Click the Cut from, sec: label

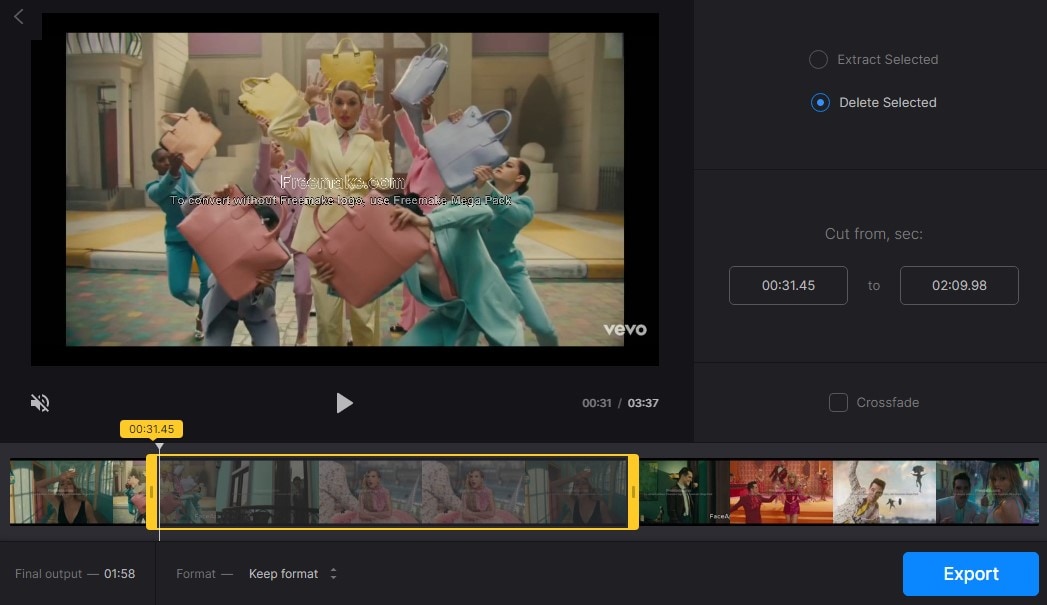[x=873, y=234]
